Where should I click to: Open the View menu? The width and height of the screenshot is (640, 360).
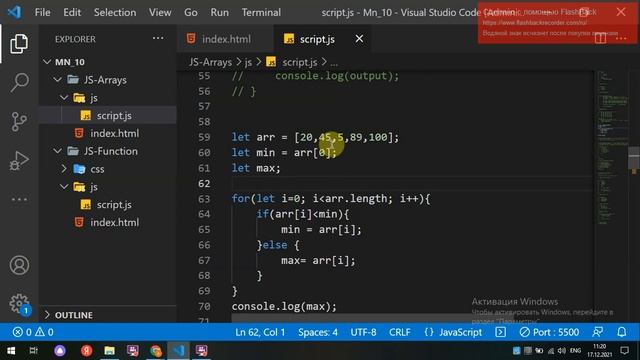point(160,12)
